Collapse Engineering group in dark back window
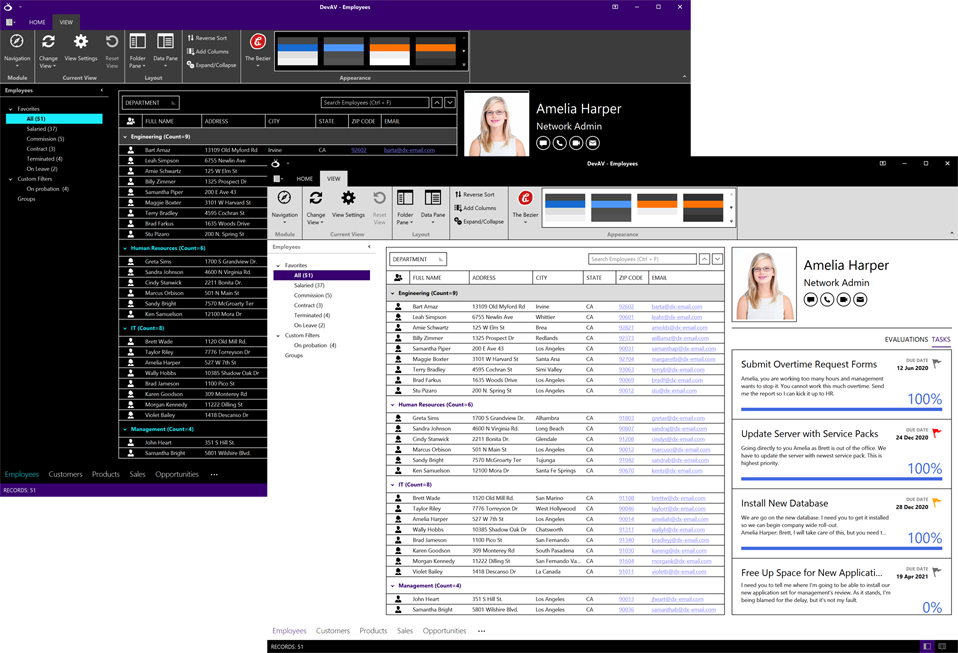The height and width of the screenshot is (653, 958). tap(125, 137)
